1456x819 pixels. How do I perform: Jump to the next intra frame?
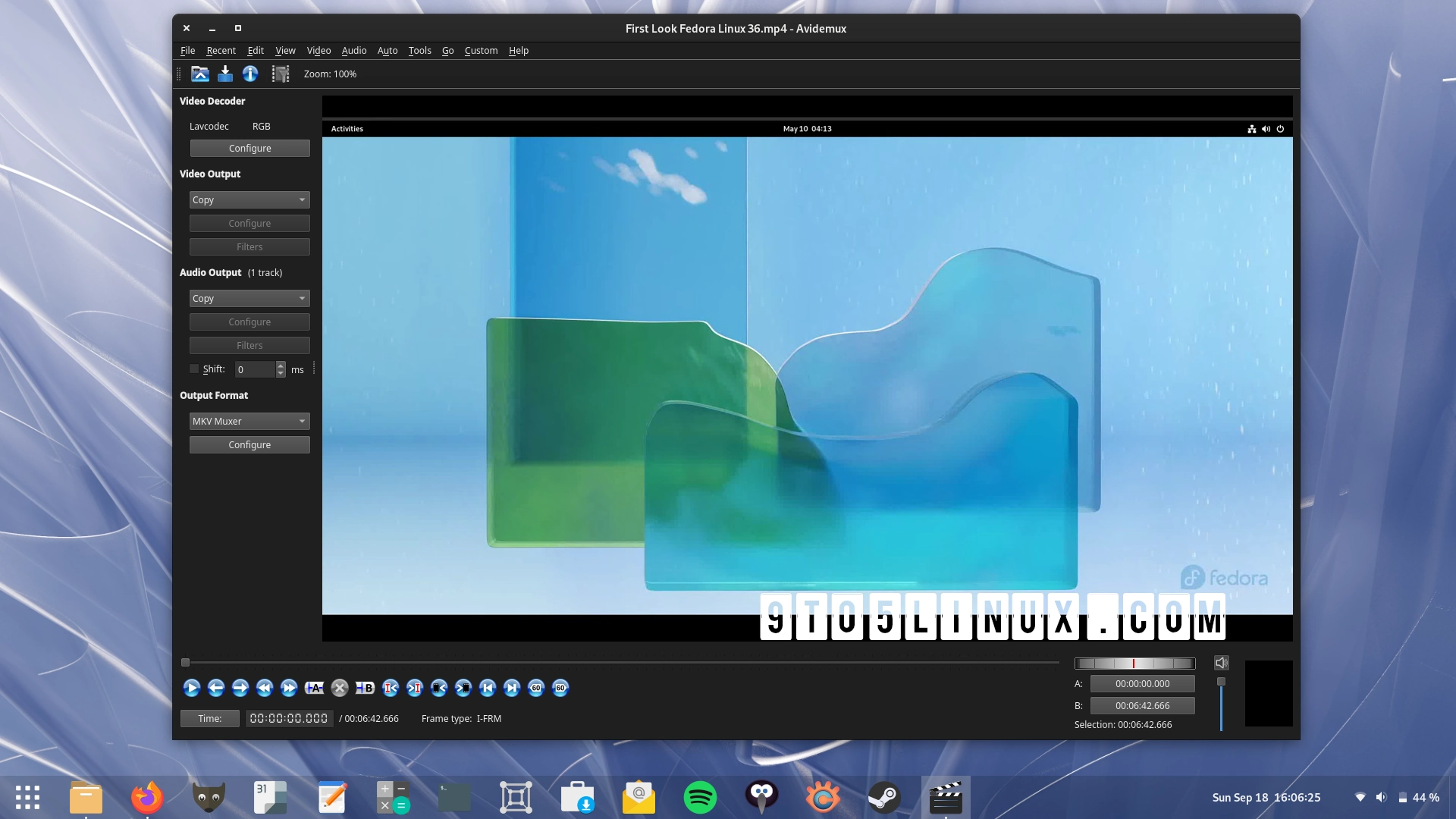[x=415, y=688]
